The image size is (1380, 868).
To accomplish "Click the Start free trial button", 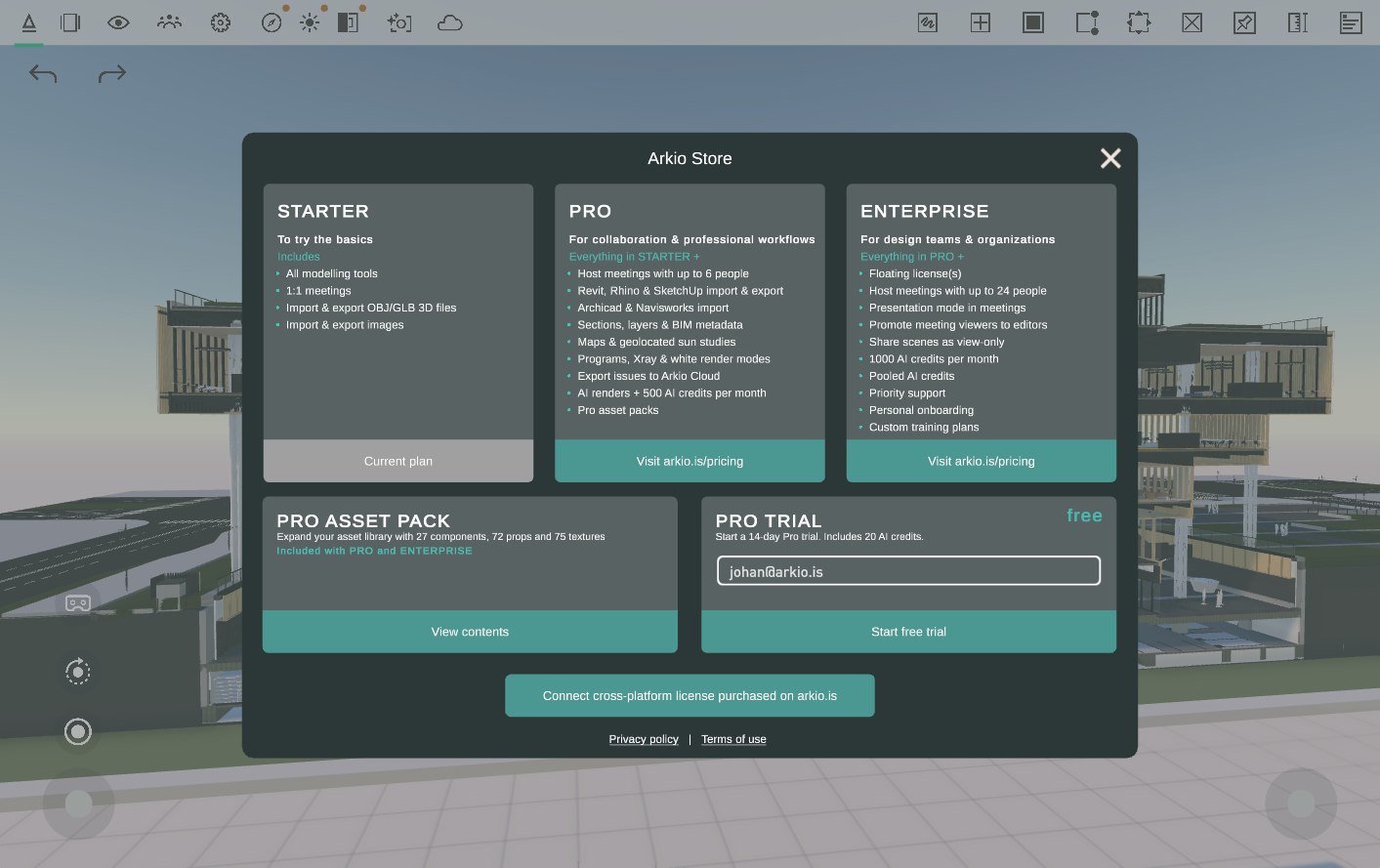I will (908, 632).
